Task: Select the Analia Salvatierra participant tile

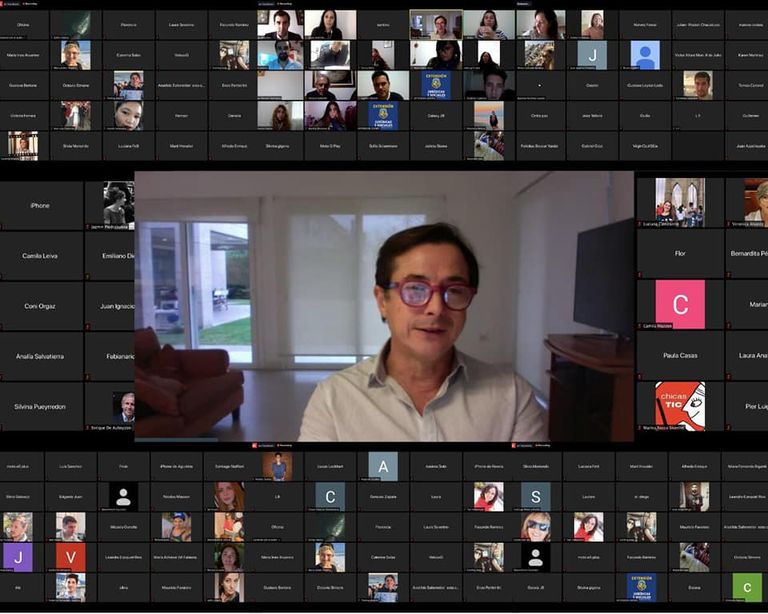Action: click(41, 356)
